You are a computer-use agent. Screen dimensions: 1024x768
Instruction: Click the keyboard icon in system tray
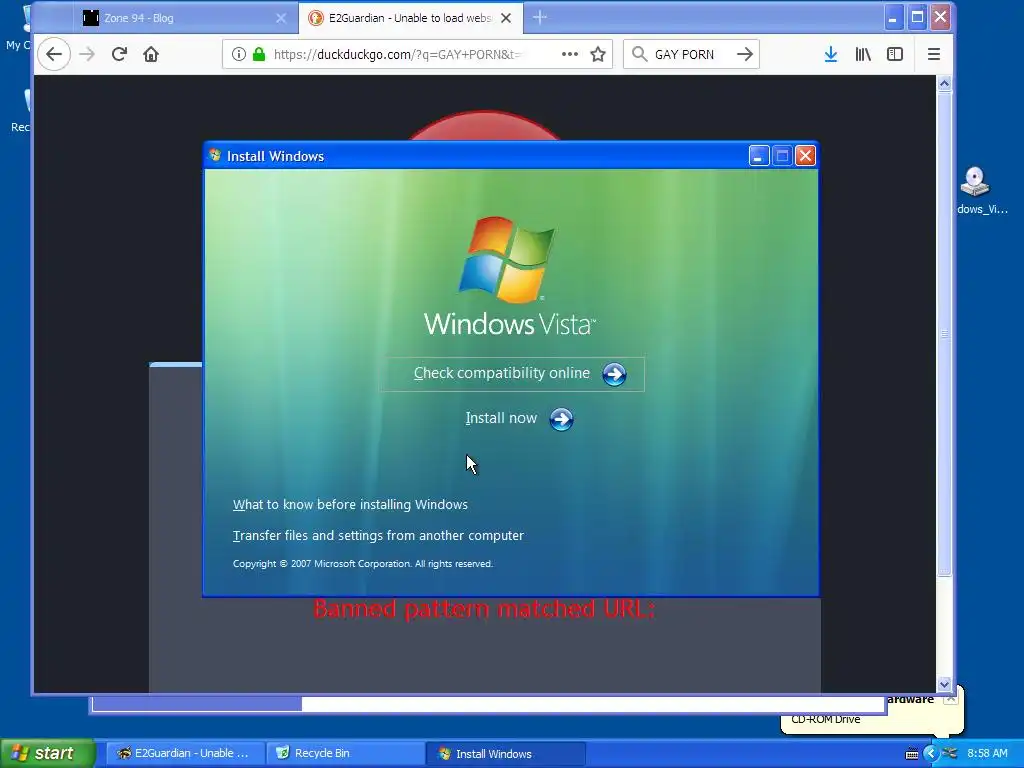pos(912,754)
